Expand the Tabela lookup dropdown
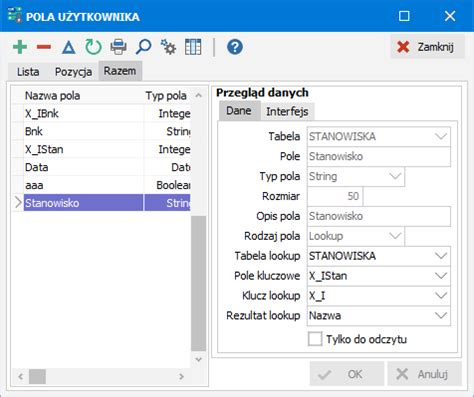Screen dimensions: 474x397 [x=441, y=256]
